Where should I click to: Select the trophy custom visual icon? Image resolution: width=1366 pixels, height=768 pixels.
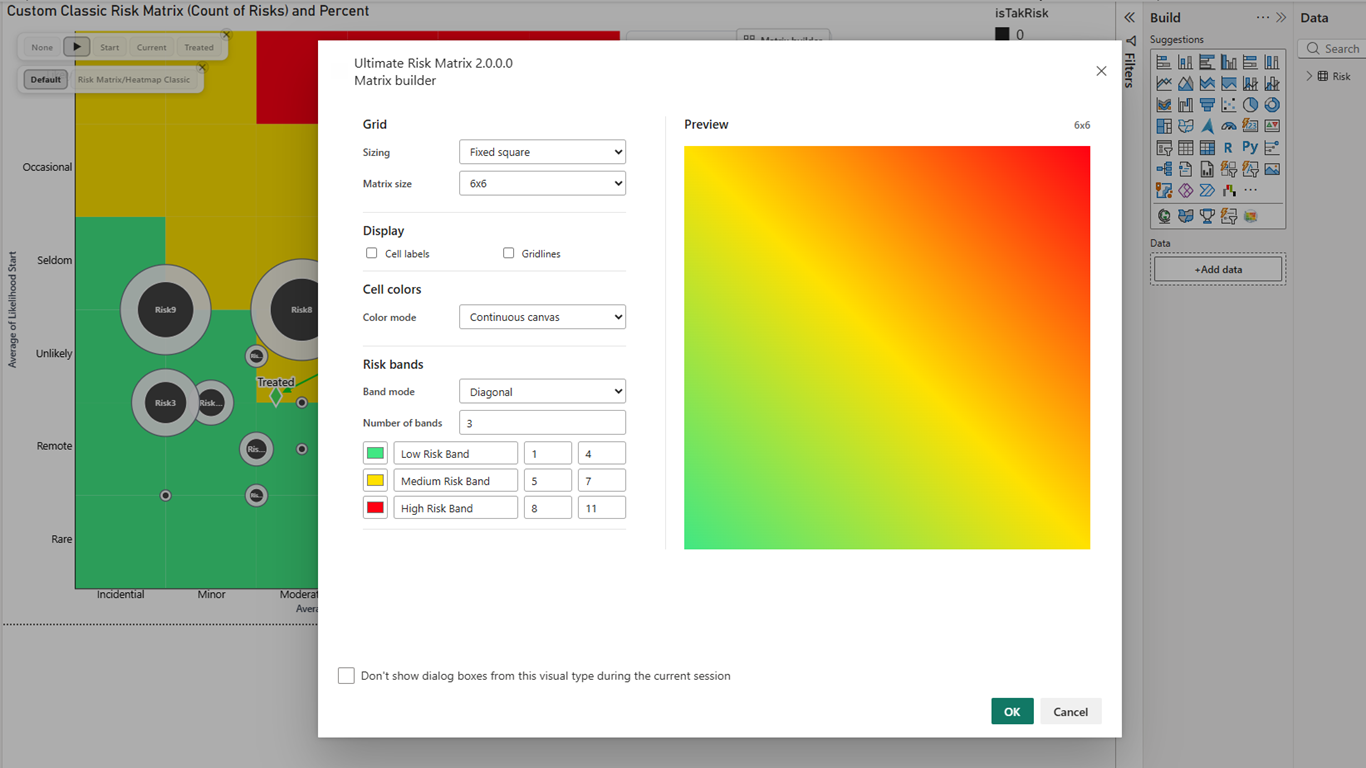1207,215
